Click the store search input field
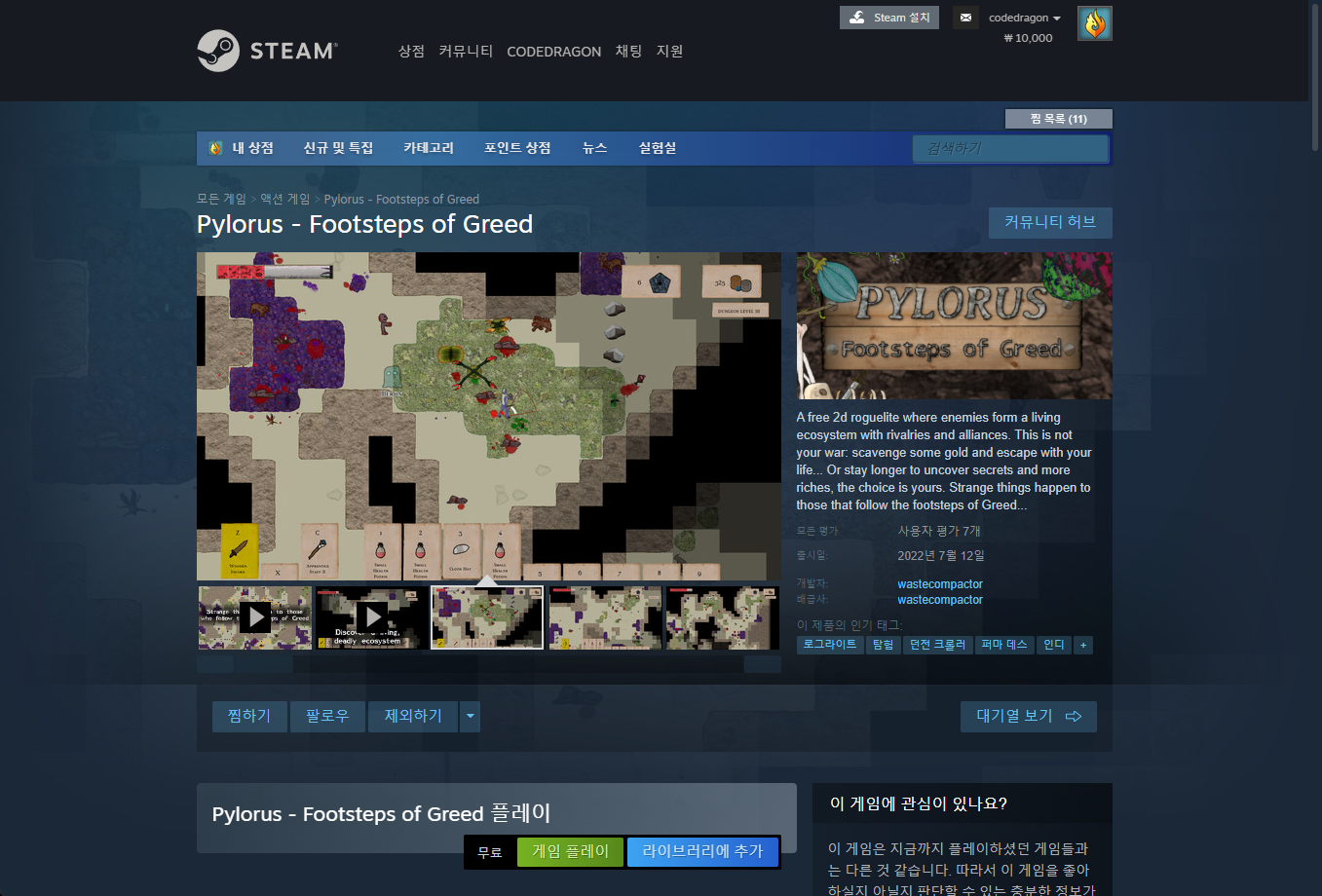 pyautogui.click(x=1010, y=148)
